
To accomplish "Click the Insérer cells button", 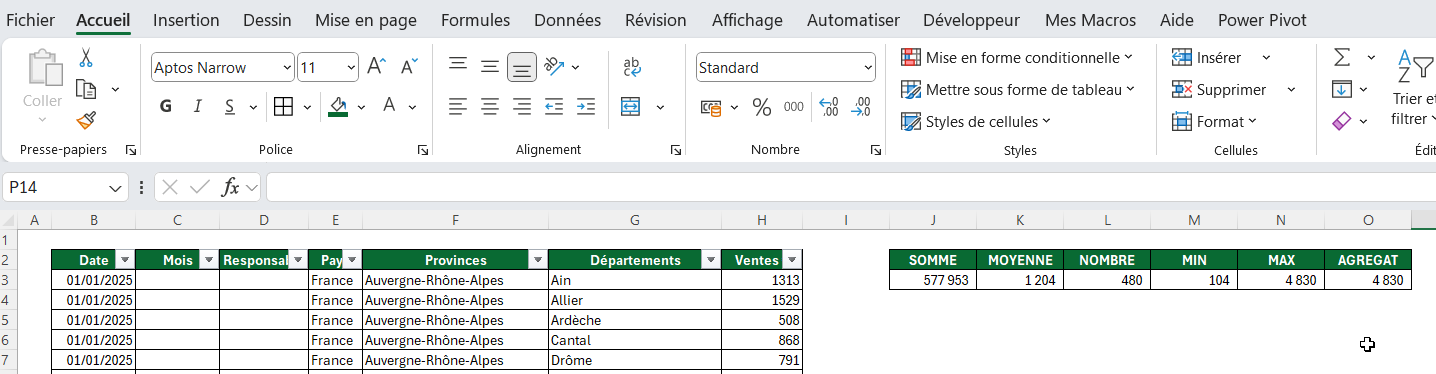I will click(x=1207, y=57).
